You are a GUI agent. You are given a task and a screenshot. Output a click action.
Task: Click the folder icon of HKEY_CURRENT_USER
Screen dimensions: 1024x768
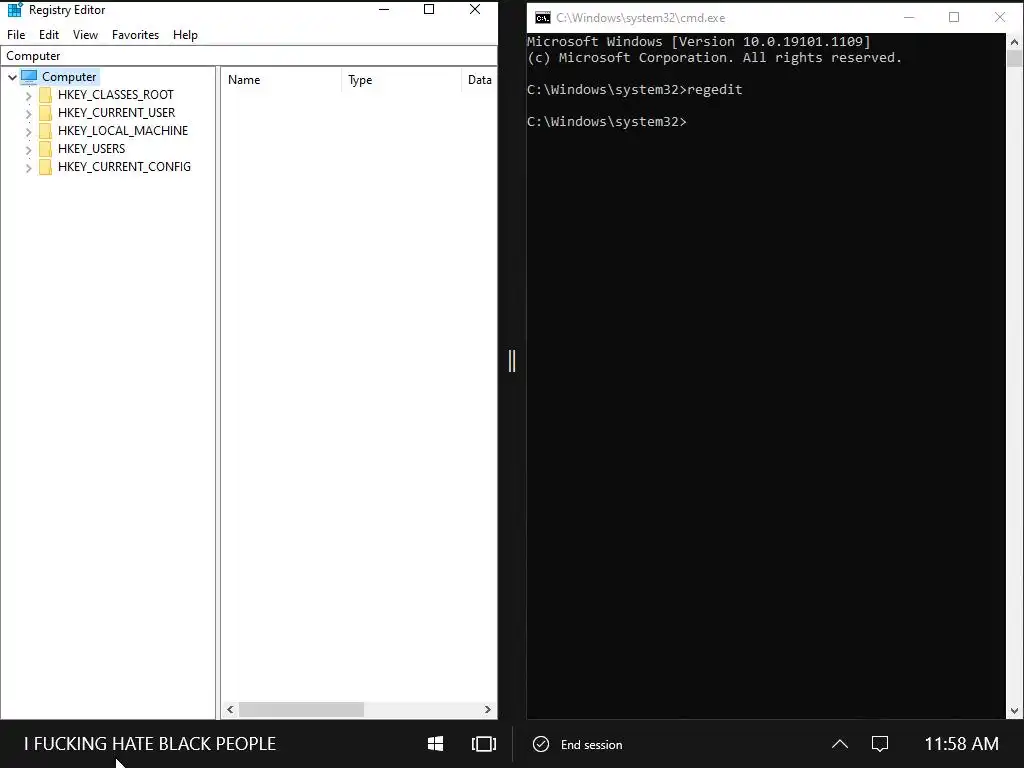[45, 113]
